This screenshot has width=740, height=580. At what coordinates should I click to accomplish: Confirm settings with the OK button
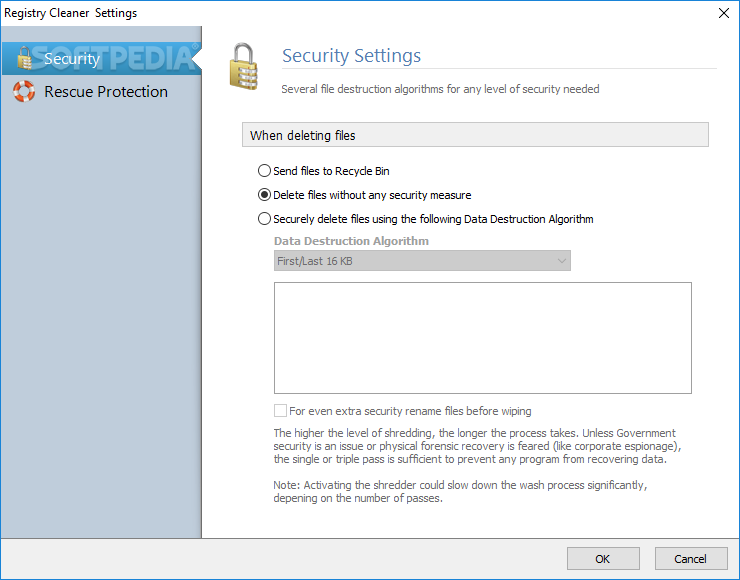click(603, 559)
